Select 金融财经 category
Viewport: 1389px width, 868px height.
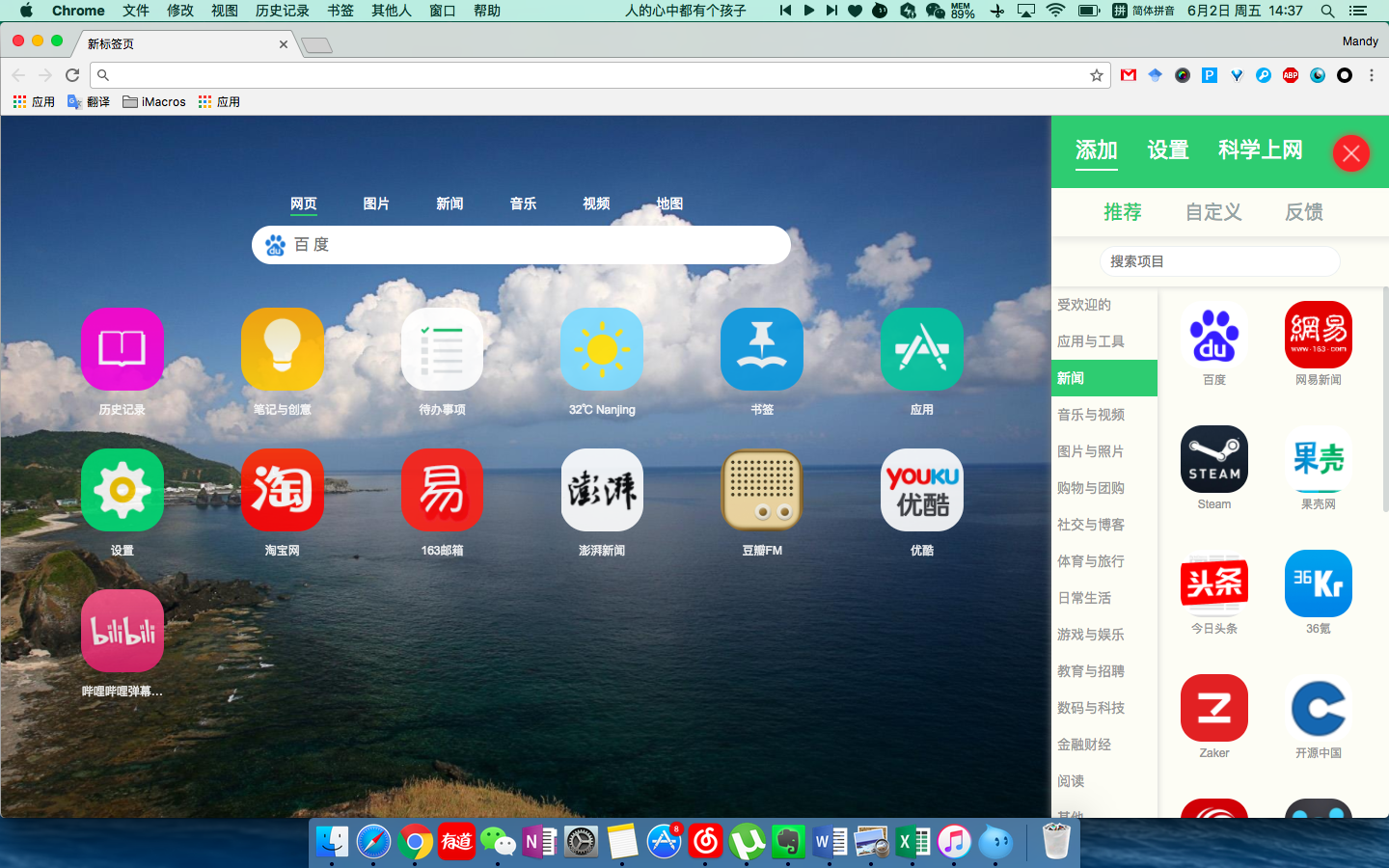pos(1104,745)
